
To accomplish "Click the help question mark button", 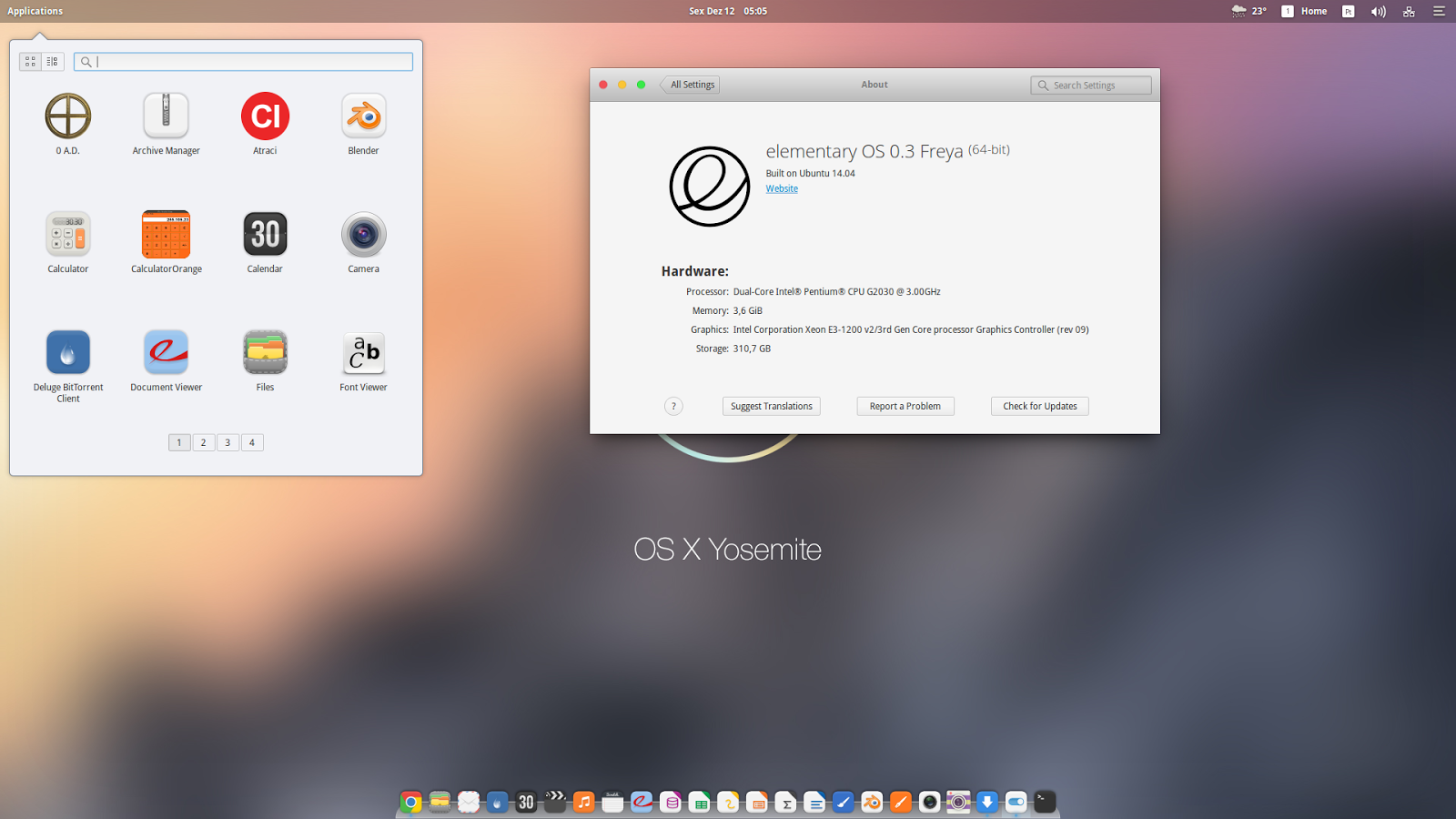I will coord(673,406).
